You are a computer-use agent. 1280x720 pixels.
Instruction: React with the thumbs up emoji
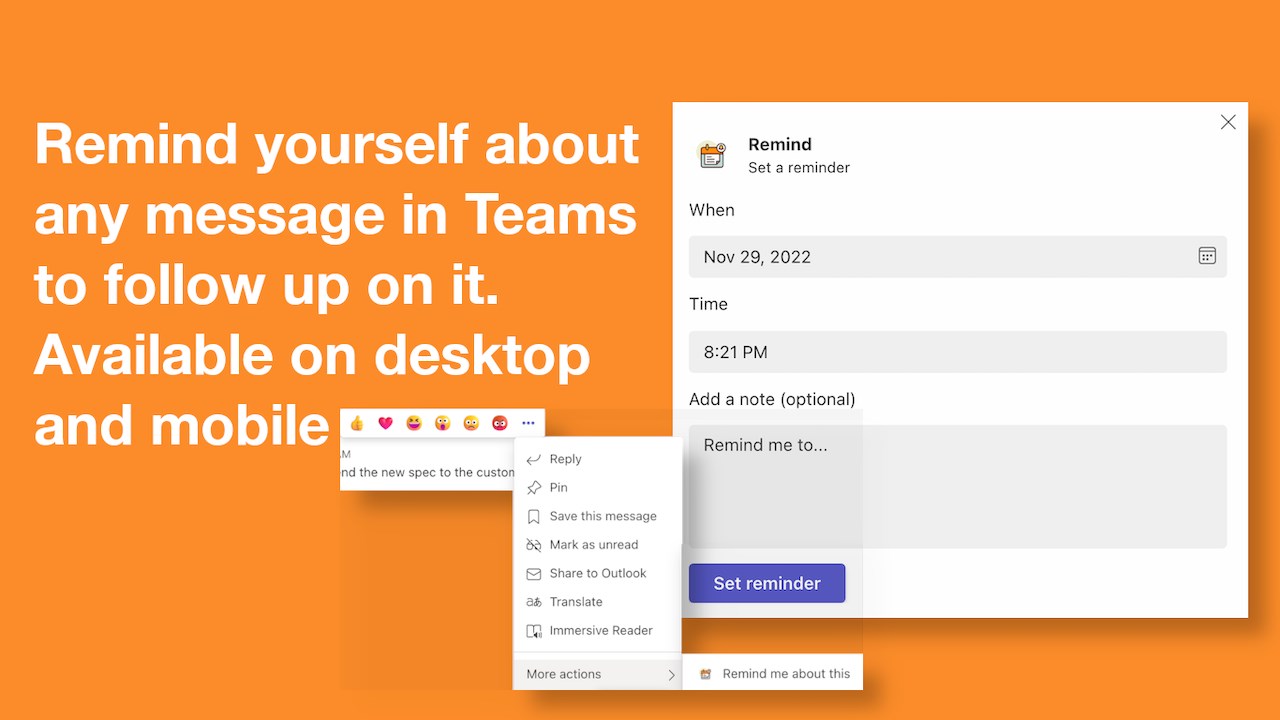point(357,423)
